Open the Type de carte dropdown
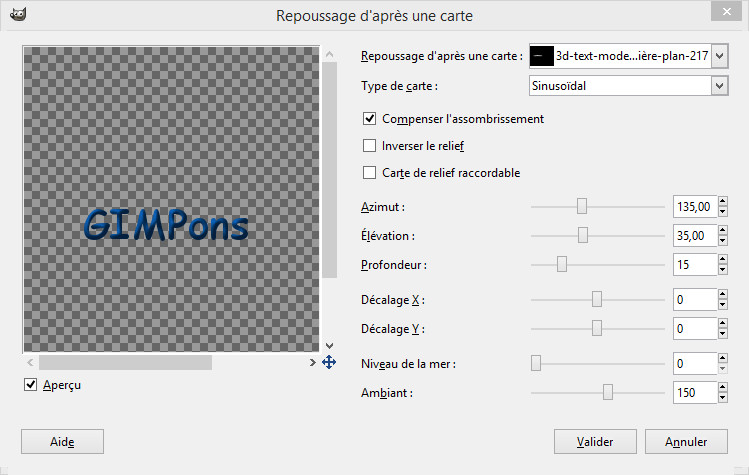The width and height of the screenshot is (749, 475). coord(719,86)
